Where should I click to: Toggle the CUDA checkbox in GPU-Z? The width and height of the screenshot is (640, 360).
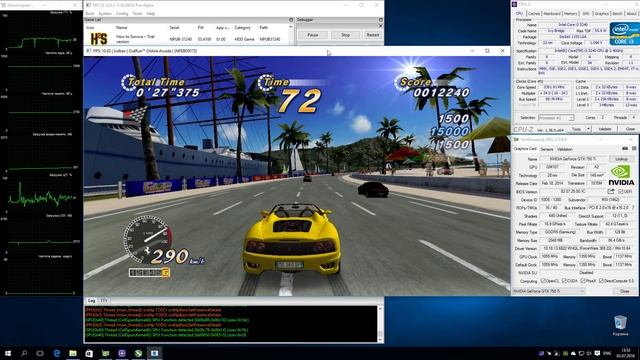[x=564, y=281]
